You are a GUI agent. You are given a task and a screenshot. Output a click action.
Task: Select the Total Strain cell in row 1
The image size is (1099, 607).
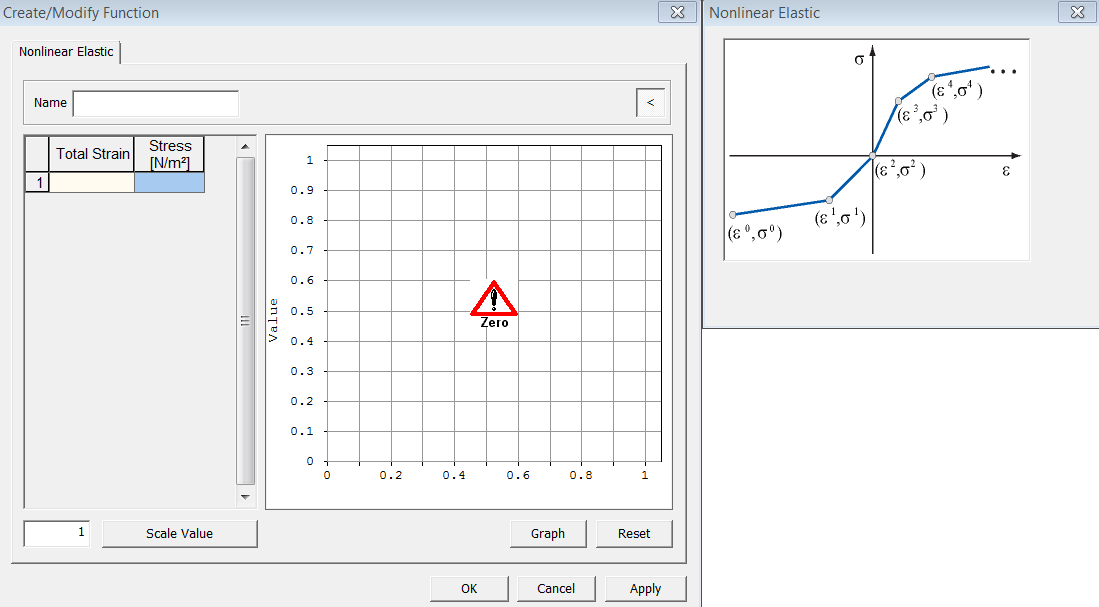point(92,181)
